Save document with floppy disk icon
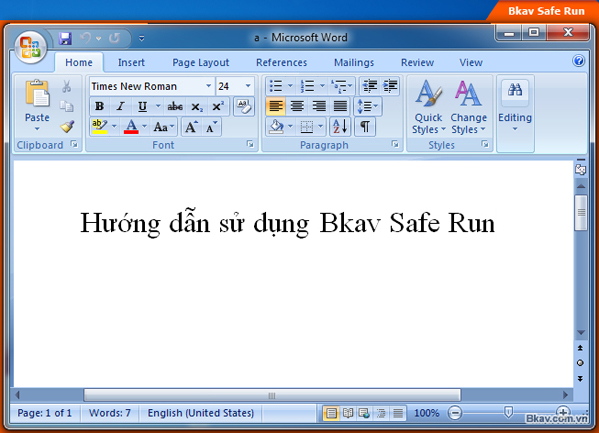Screen dimensions: 599x433 coord(65,39)
